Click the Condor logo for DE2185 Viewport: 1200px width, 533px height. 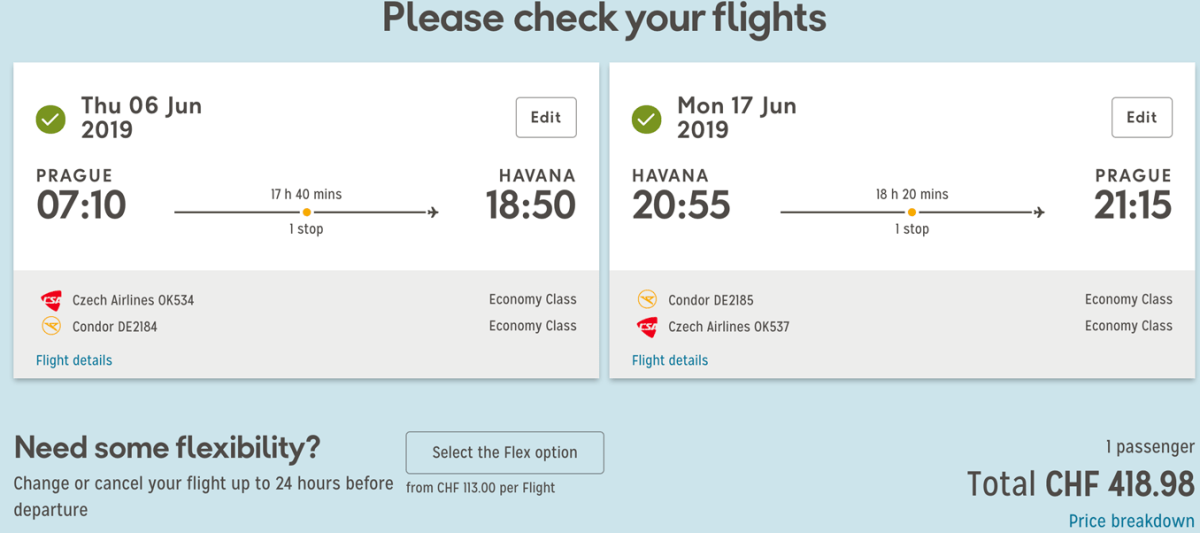pos(647,300)
